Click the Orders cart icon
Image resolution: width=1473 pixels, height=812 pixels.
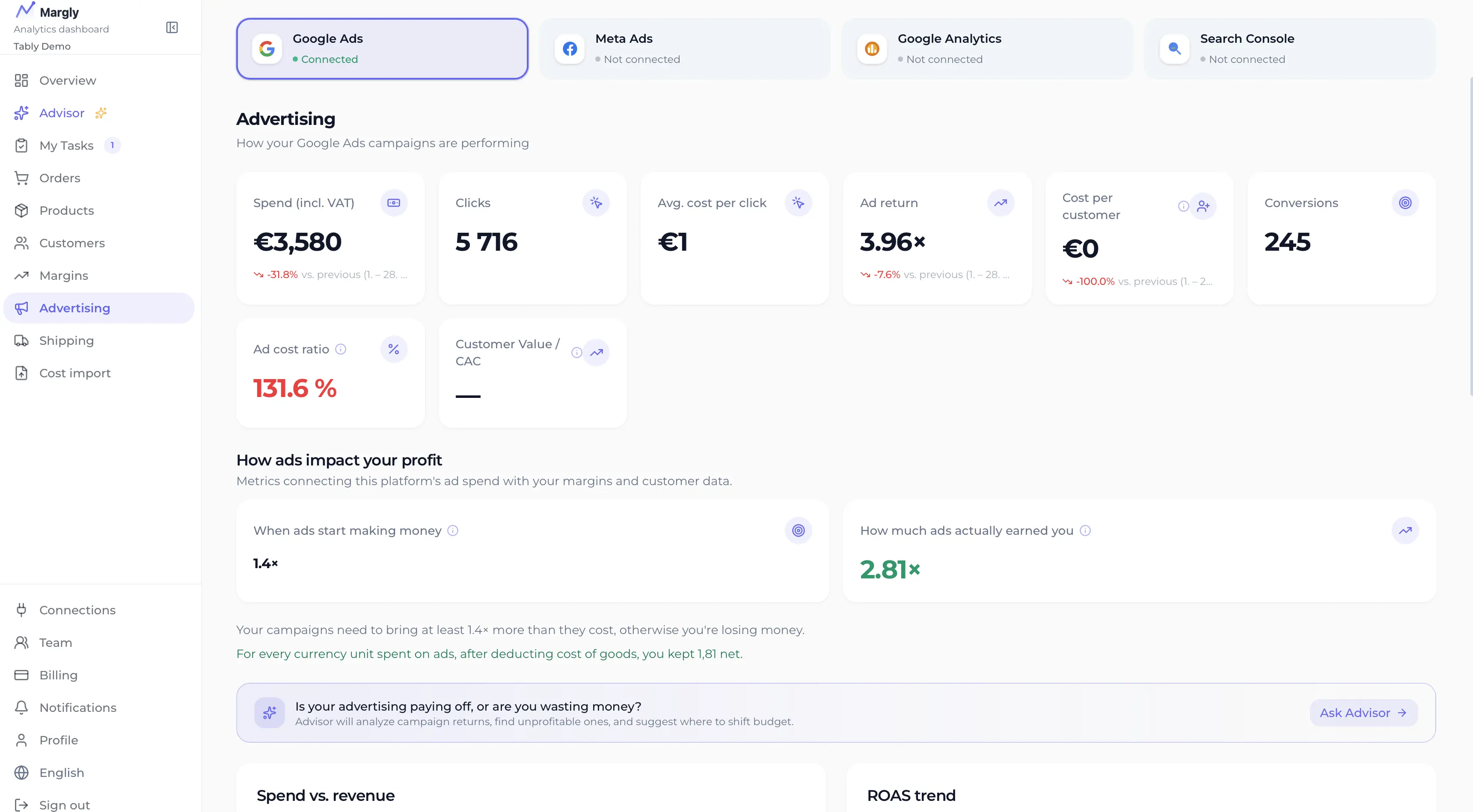21,178
